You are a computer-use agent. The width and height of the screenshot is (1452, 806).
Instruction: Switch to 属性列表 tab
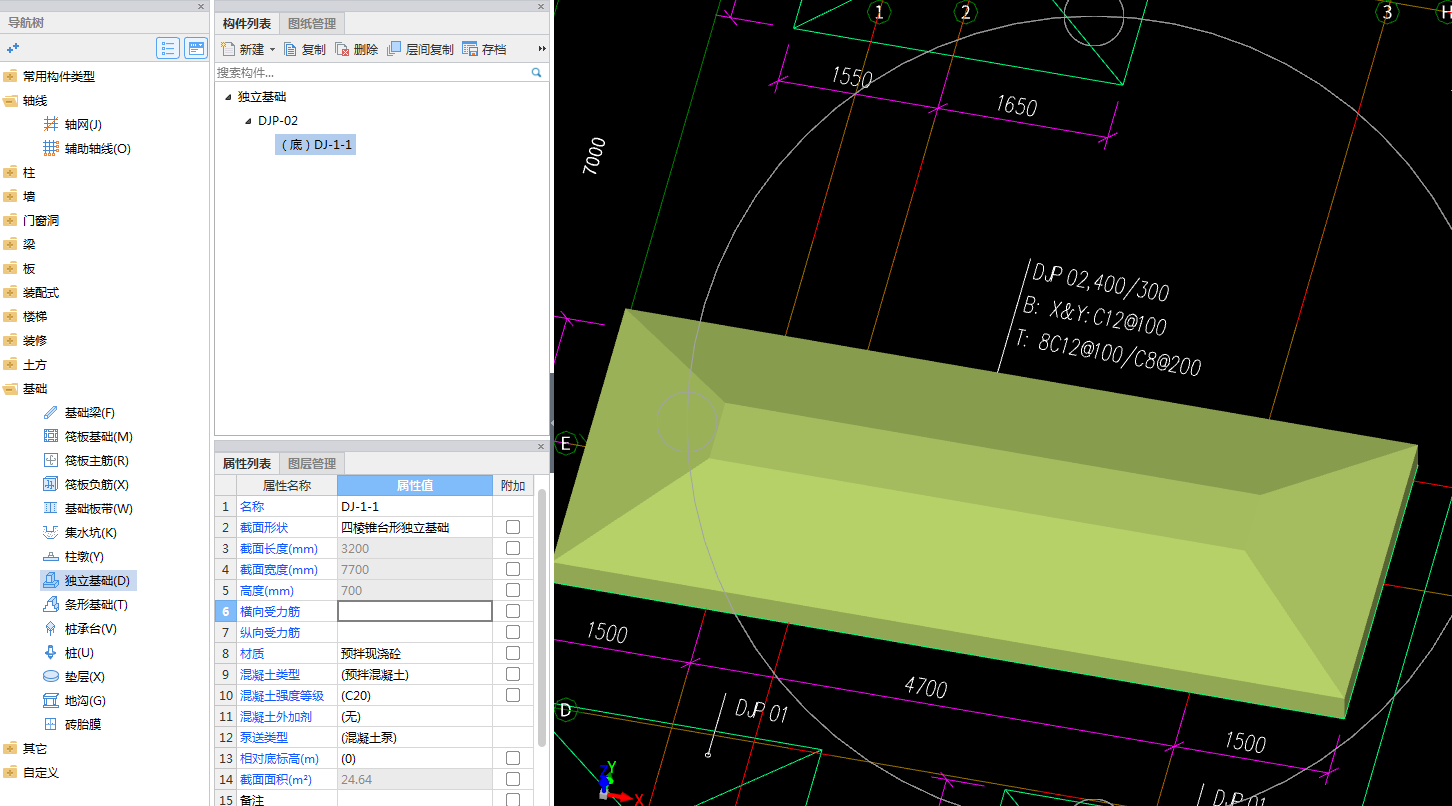[x=247, y=464]
